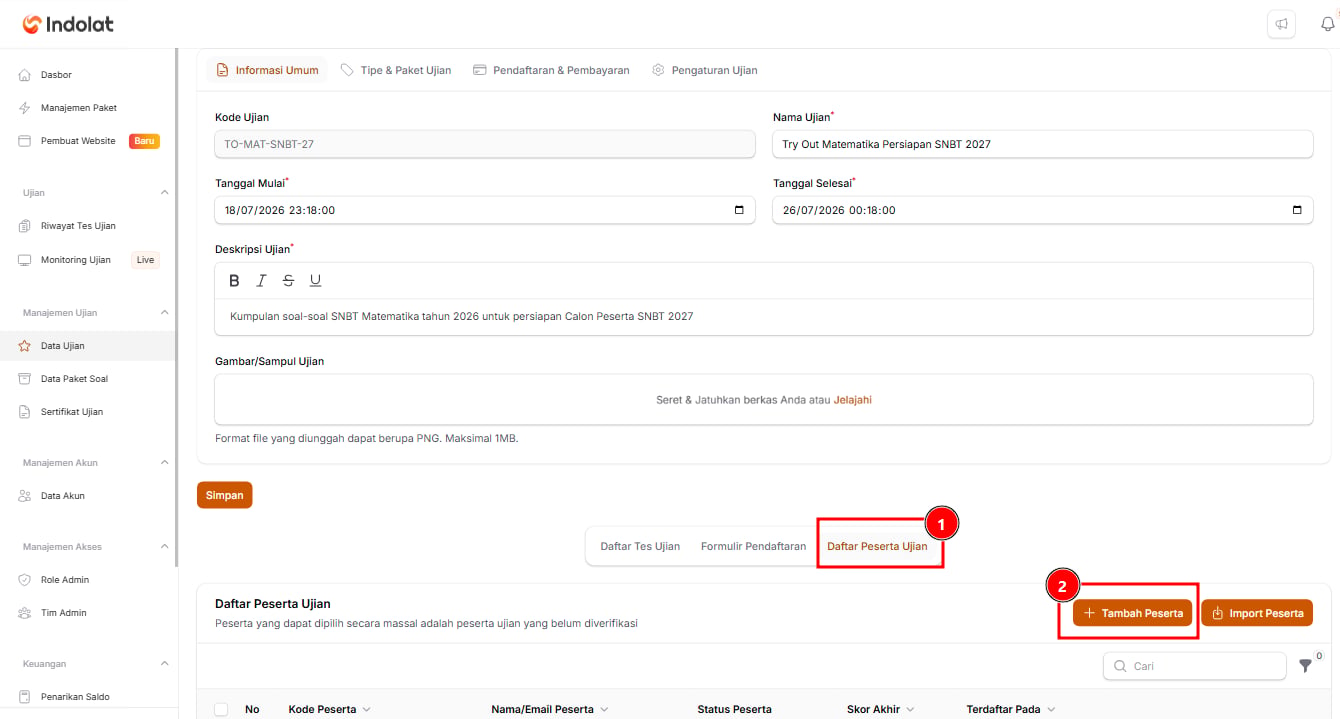Collapse the Manajemen Ujian sidebar section
Screen dimensions: 1340x719
[165, 312]
